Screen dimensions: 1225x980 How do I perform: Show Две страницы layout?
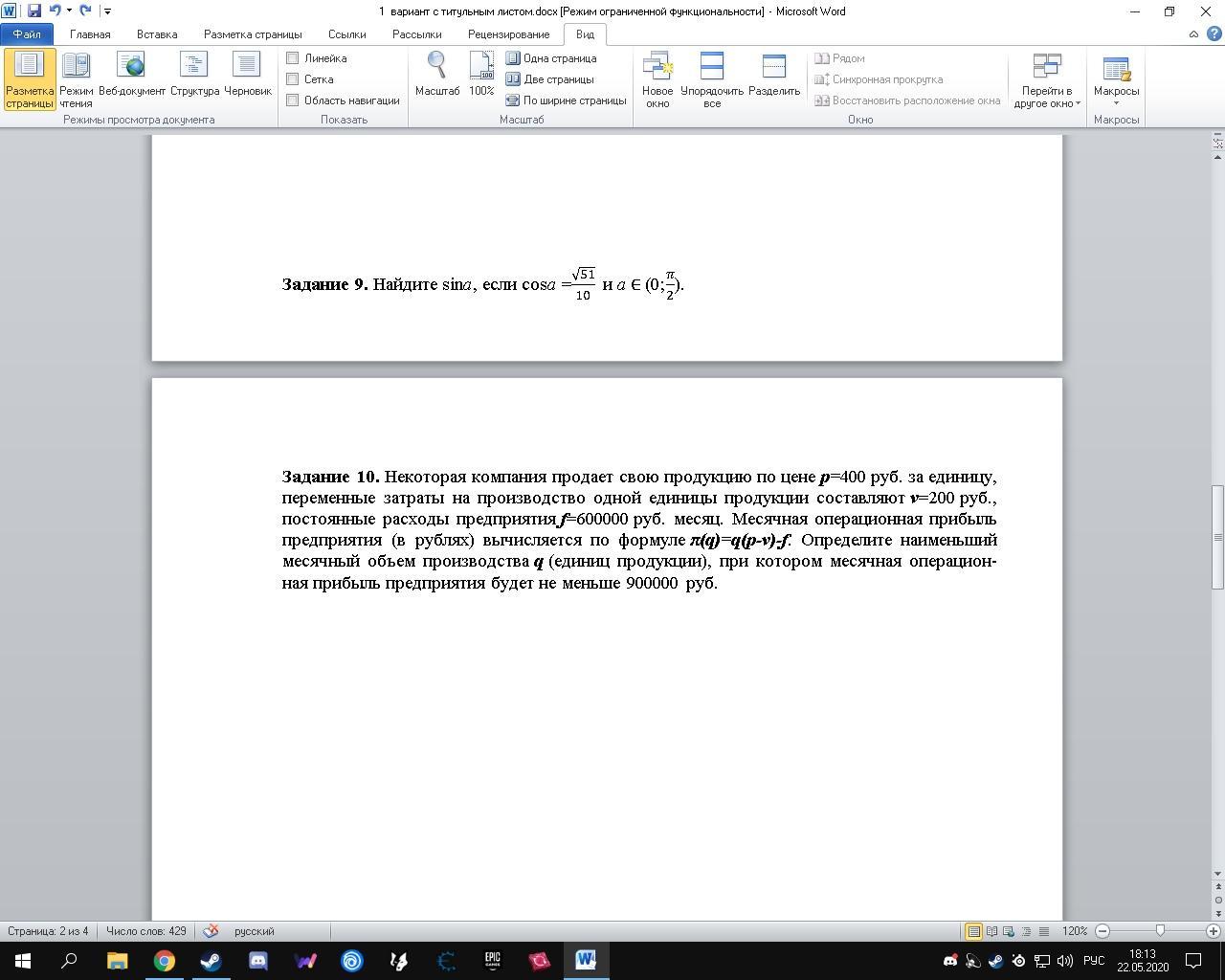550,79
